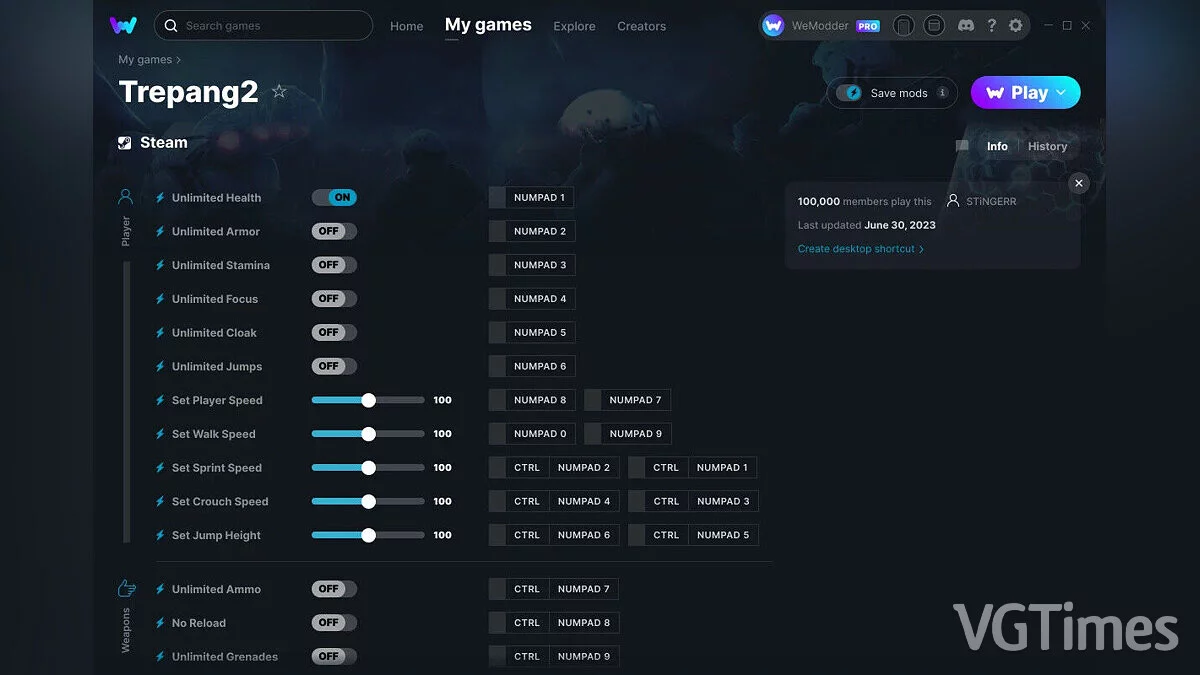Go to the Explore tab

tap(574, 26)
